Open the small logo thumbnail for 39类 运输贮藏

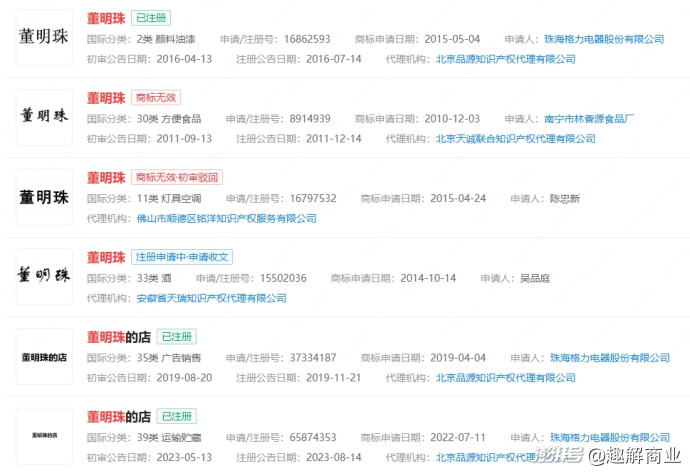44,436
